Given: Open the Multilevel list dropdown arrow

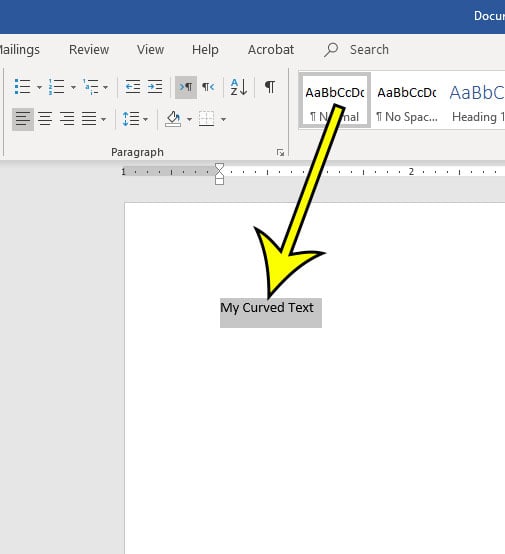Looking at the screenshot, I should [105, 87].
